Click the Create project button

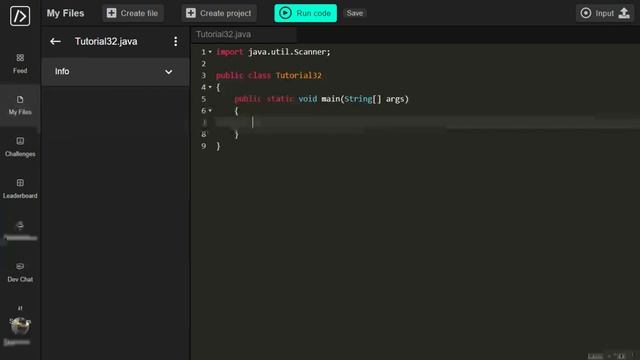coord(219,13)
